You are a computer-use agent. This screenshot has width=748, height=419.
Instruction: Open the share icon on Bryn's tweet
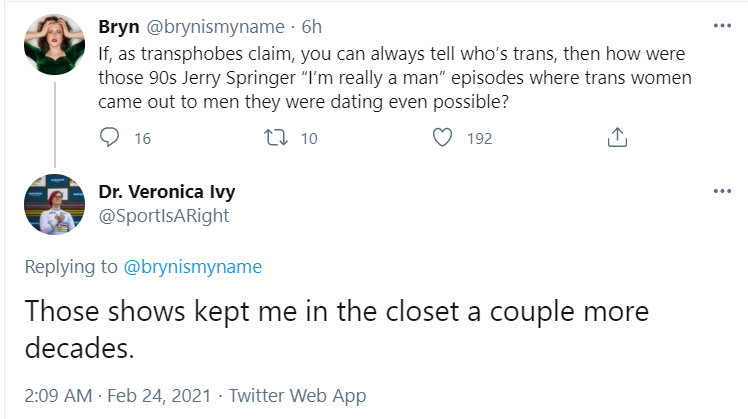coord(617,137)
